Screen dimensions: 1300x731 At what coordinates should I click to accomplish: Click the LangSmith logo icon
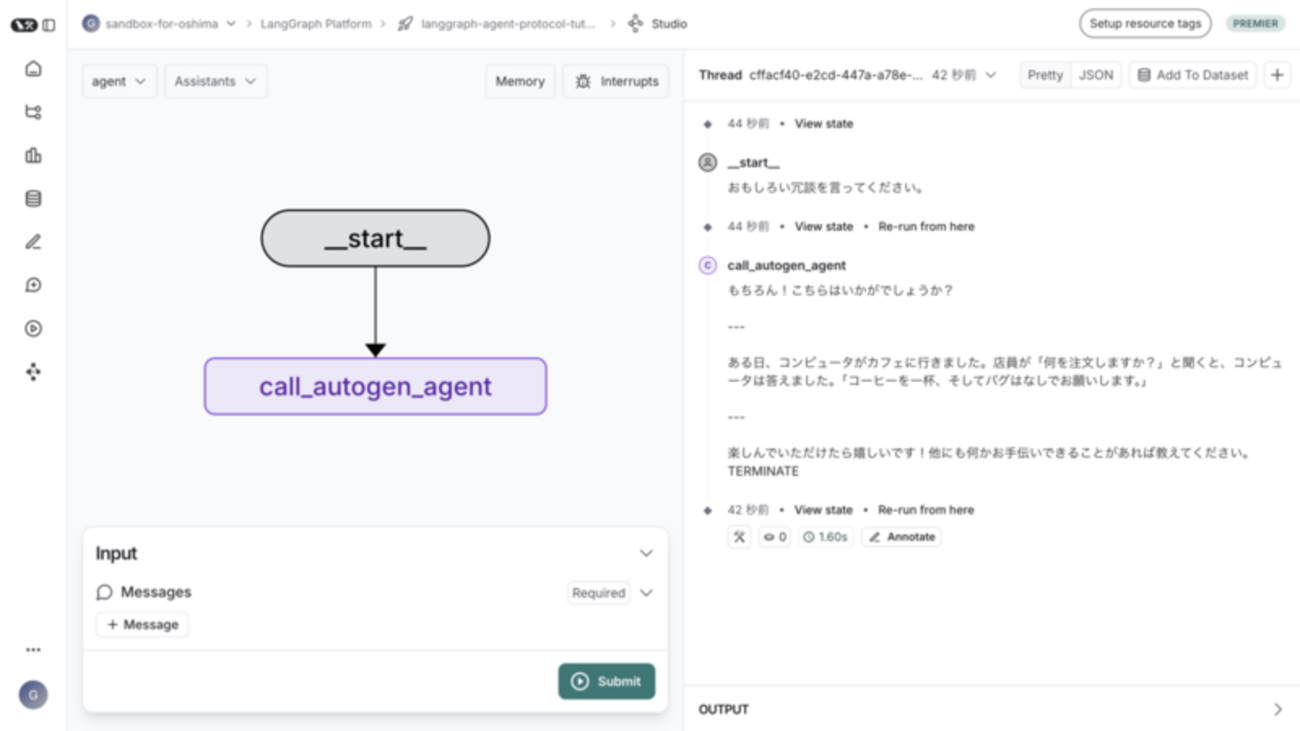point(24,24)
